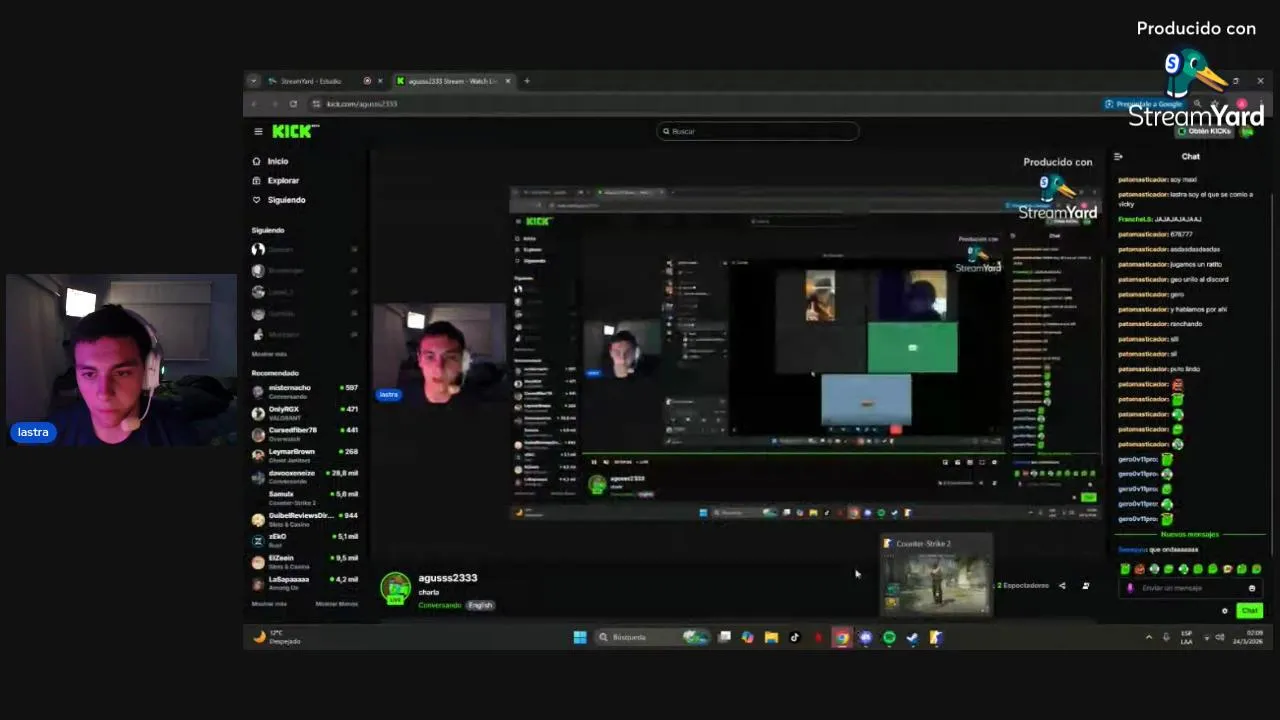
Task: Click the aguss2333 channel name
Action: [x=448, y=578]
